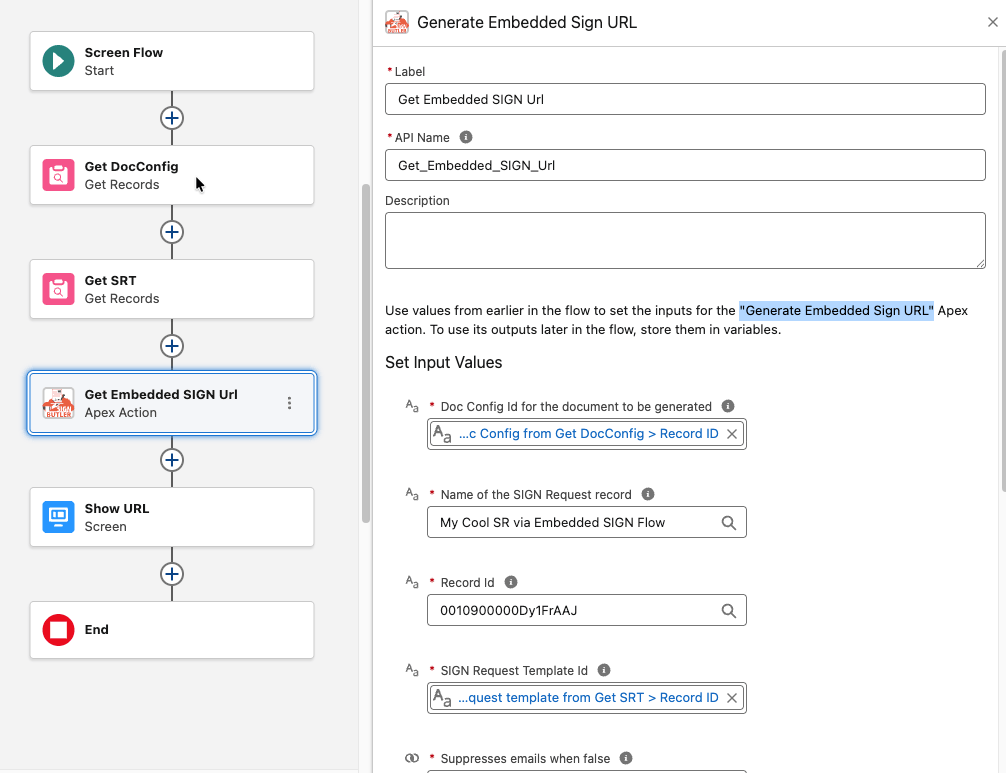Click the Get SRT records icon

58,289
